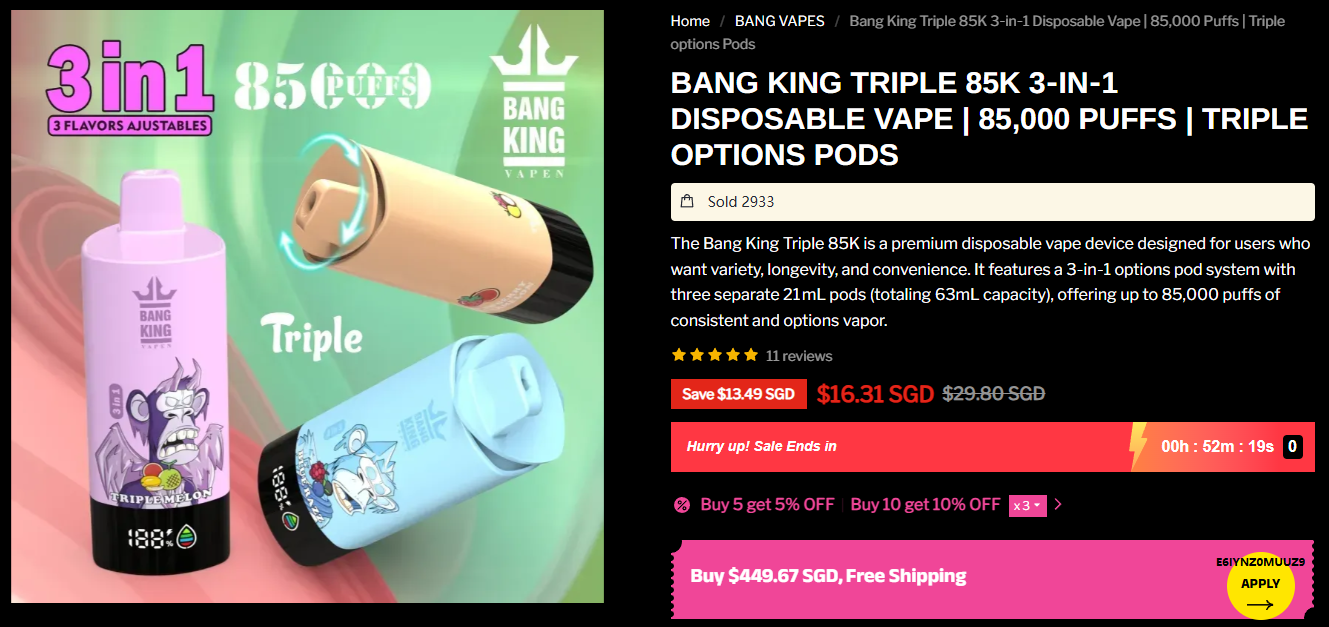This screenshot has height=627, width=1329.
Task: Select the Buy 5 get 5% OFF offer
Action: tap(767, 505)
